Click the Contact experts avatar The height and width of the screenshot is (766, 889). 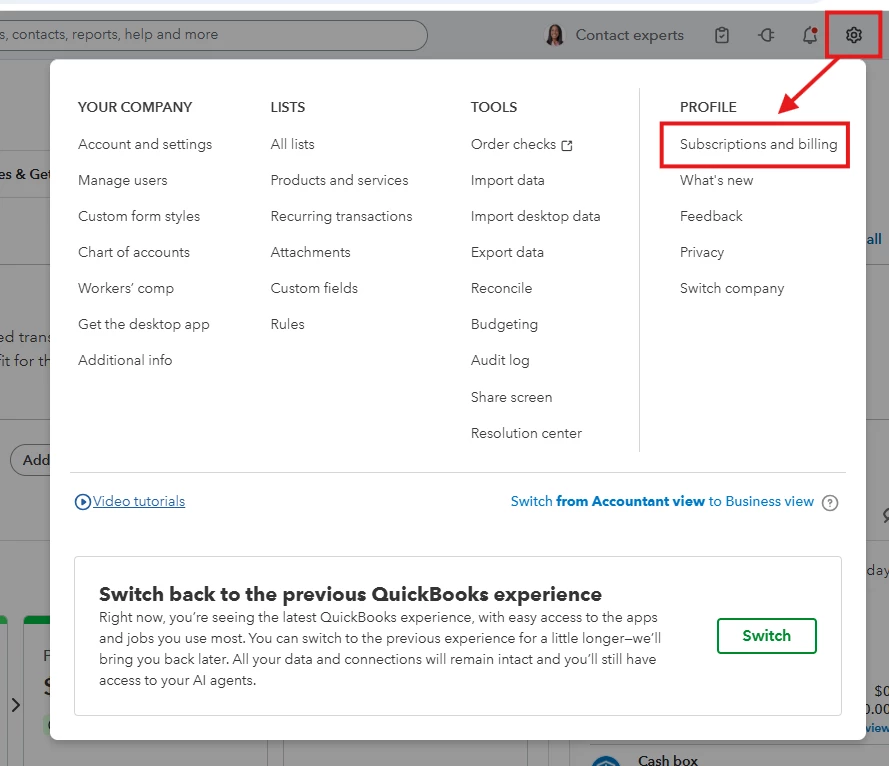pyautogui.click(x=554, y=35)
